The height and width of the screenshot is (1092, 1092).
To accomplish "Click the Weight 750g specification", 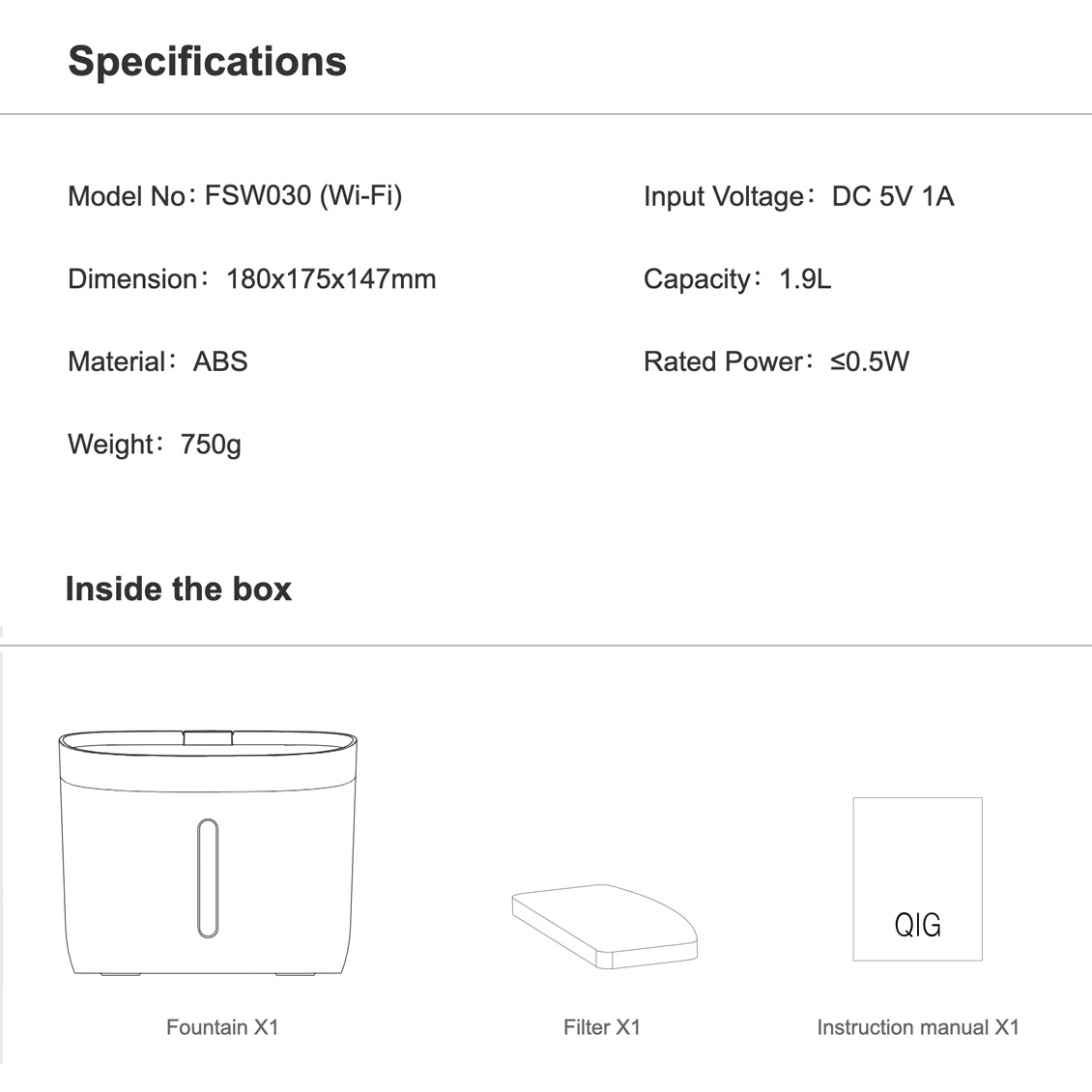I will pyautogui.click(x=155, y=445).
